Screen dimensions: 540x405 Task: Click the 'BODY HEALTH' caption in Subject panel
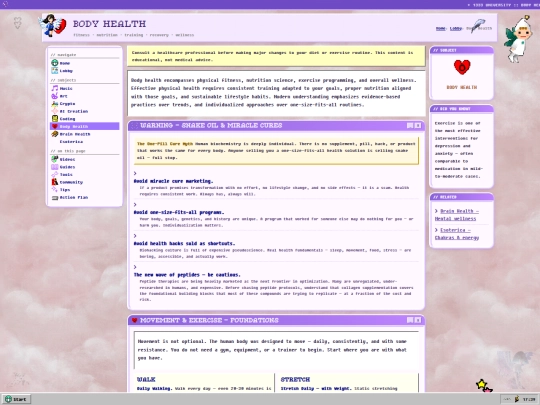(x=462, y=87)
